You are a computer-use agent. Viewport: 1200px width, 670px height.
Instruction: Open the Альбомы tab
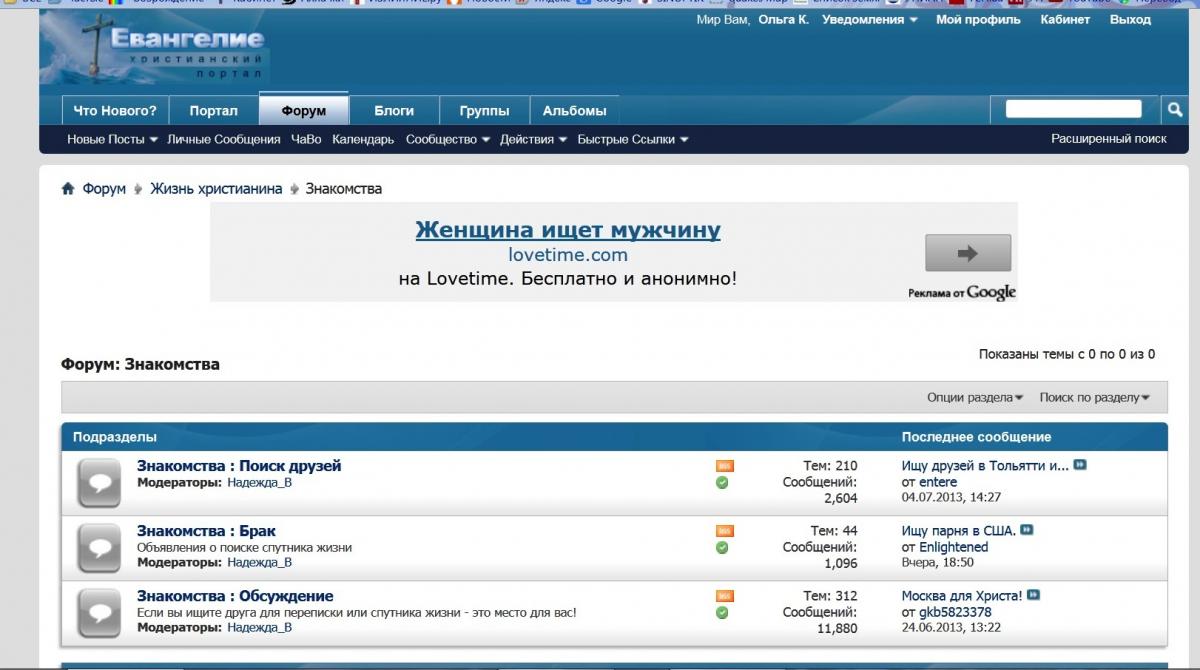[x=574, y=111]
